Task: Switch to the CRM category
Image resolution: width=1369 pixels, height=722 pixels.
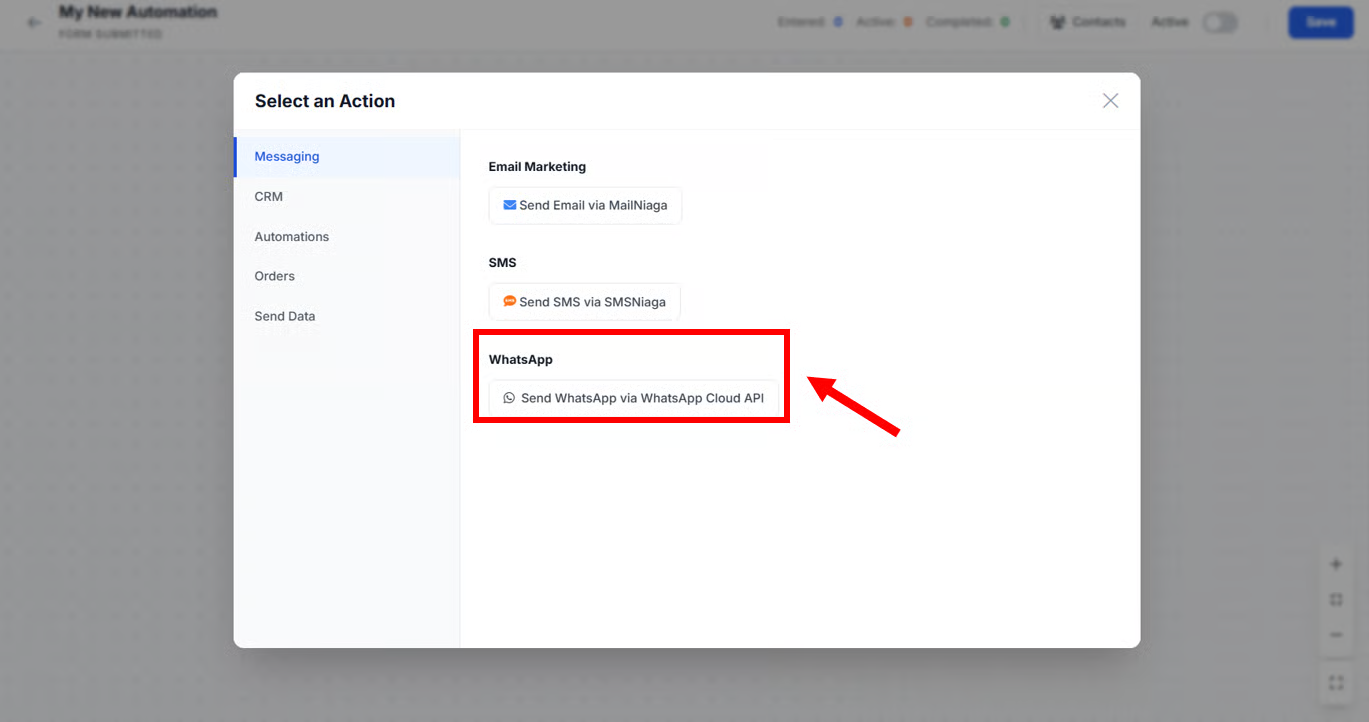Action: pos(269,197)
